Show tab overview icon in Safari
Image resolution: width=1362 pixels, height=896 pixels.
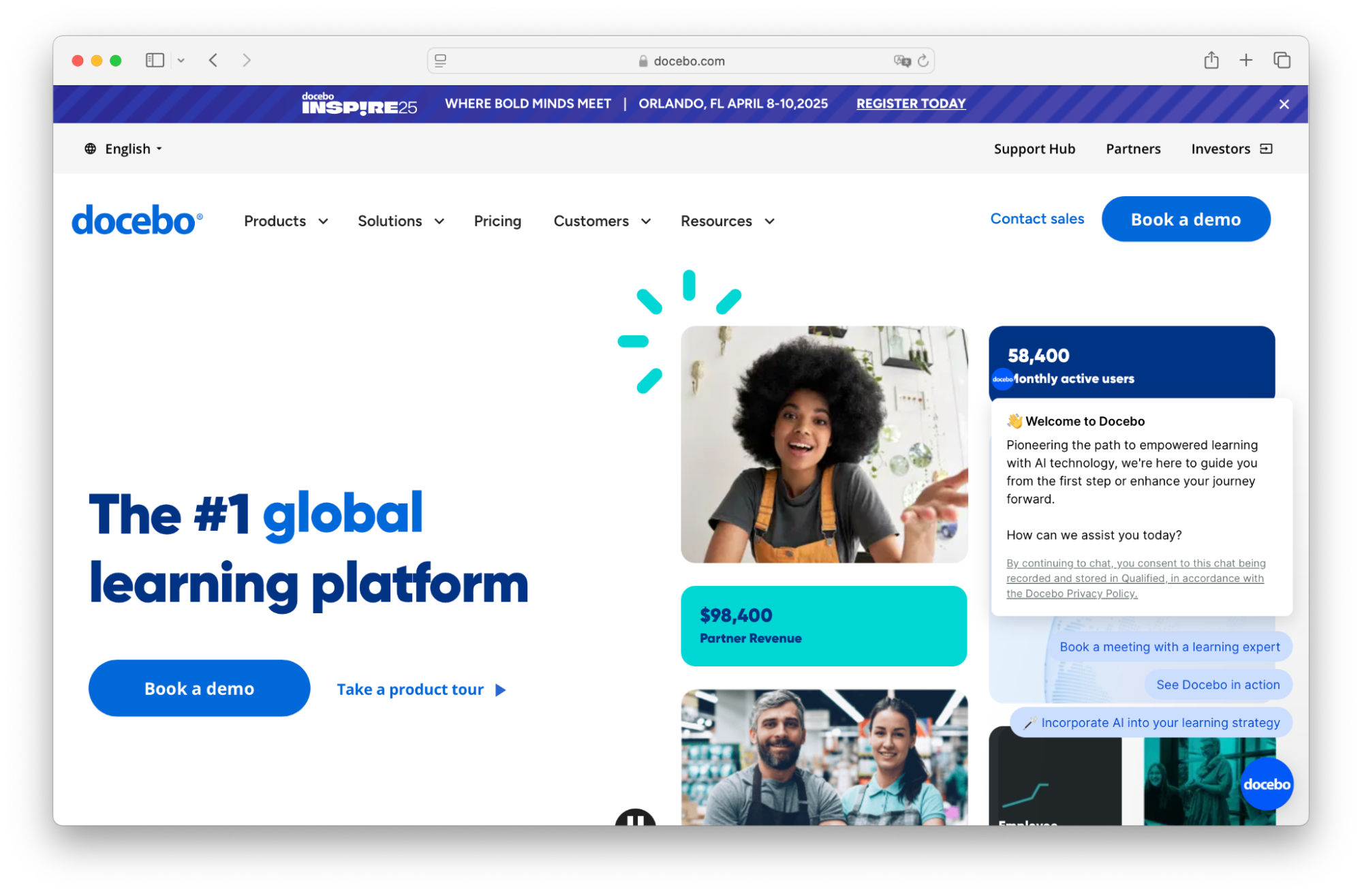pyautogui.click(x=1282, y=60)
